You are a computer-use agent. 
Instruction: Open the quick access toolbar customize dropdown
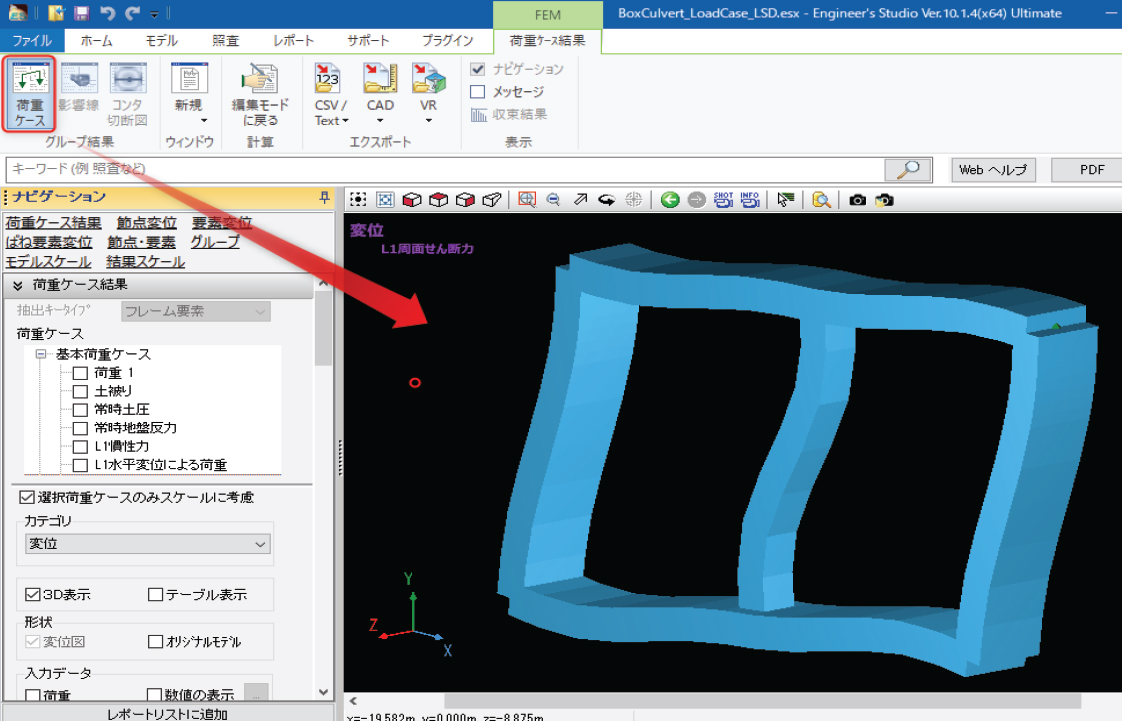click(x=155, y=14)
